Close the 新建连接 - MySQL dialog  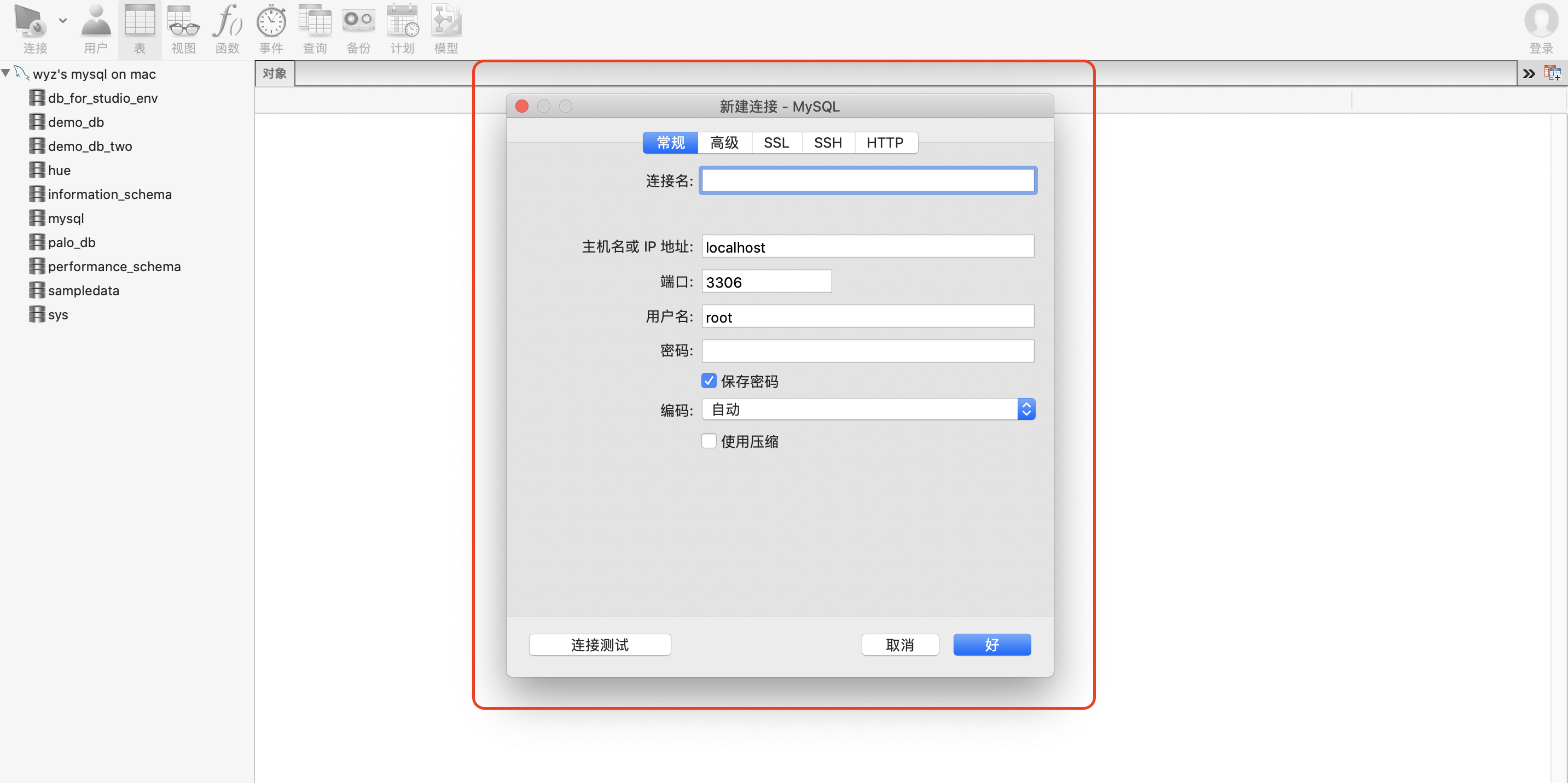coord(521,107)
